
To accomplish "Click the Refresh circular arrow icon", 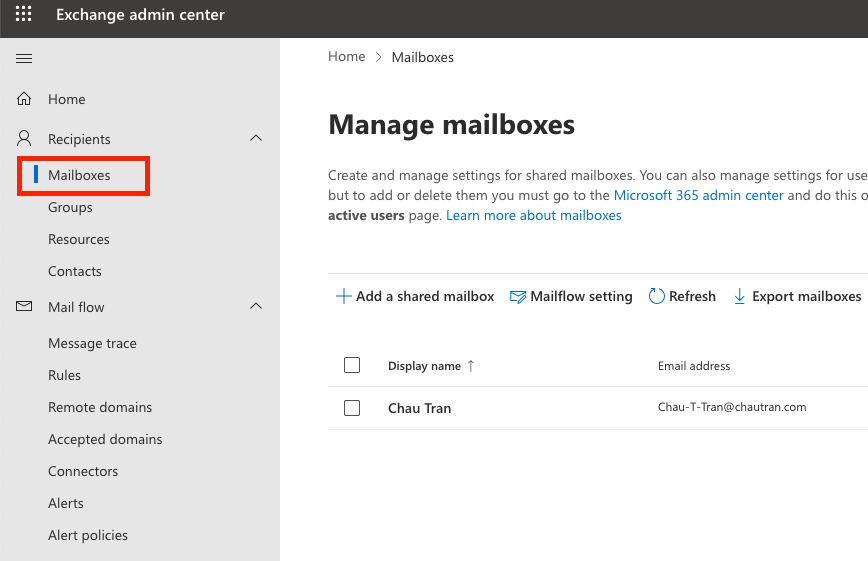I will 657,296.
